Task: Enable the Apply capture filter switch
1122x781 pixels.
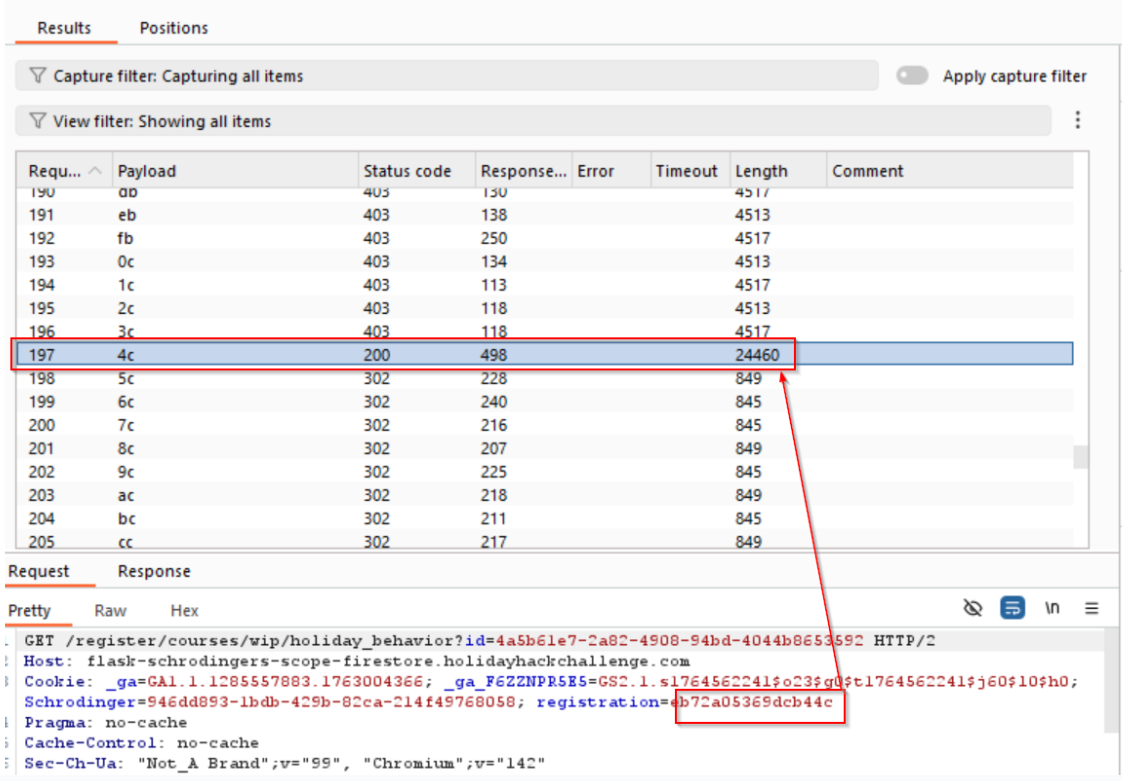Action: tap(912, 76)
